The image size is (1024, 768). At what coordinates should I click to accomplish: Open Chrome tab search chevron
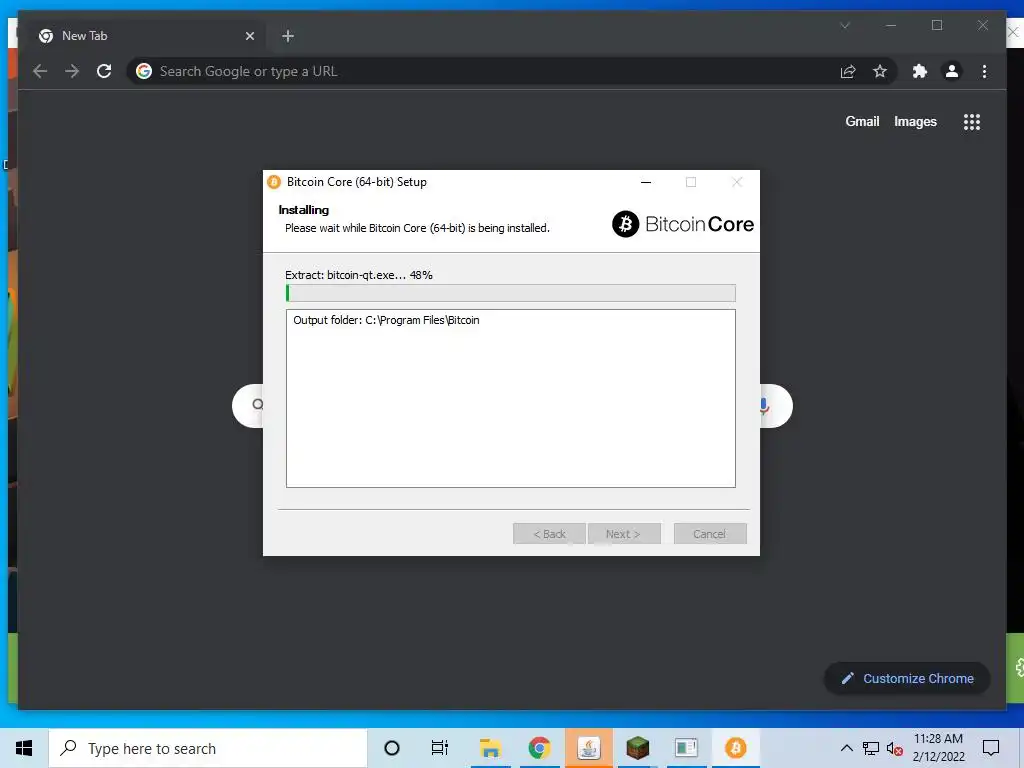(845, 25)
